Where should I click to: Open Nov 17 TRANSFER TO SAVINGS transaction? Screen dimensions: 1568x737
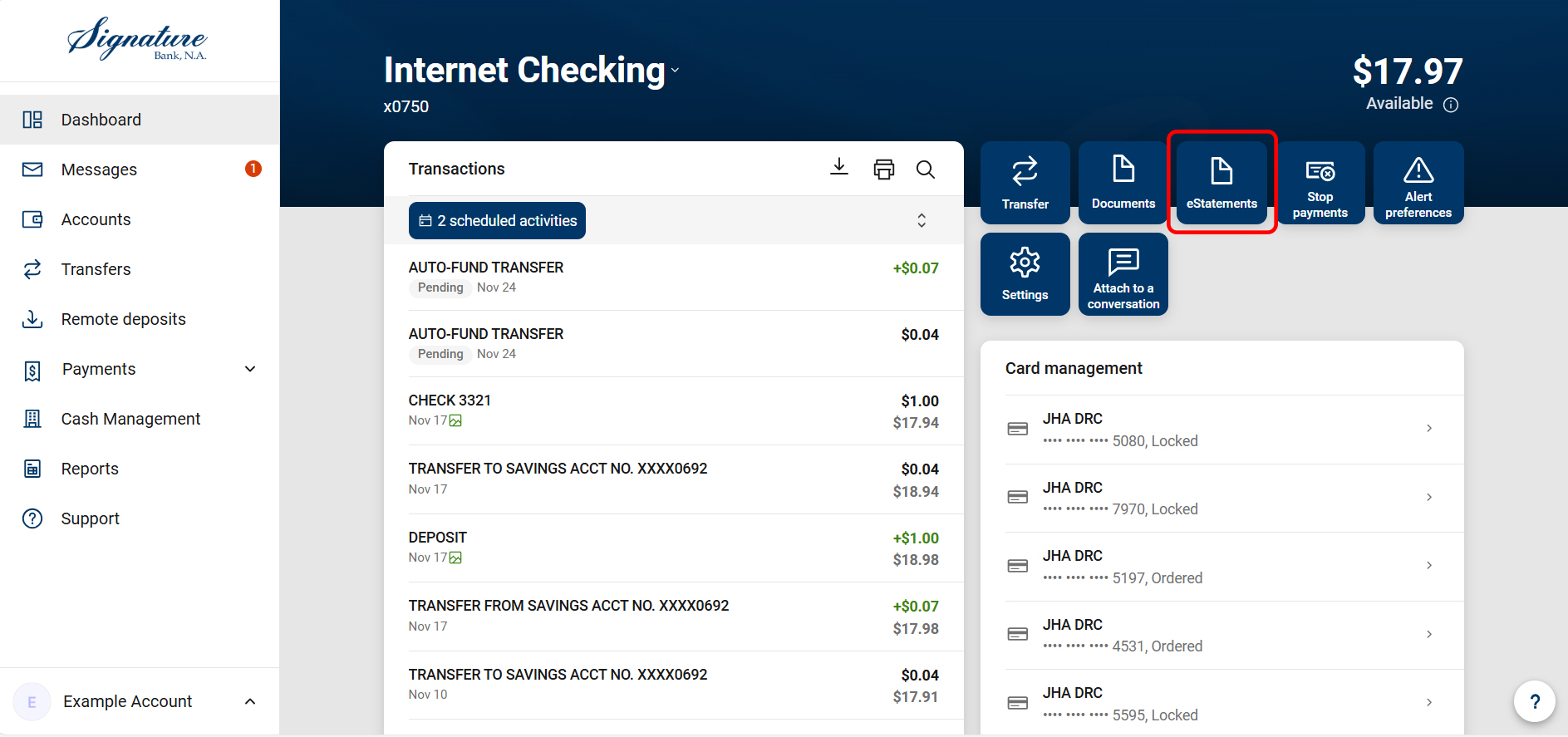point(674,479)
